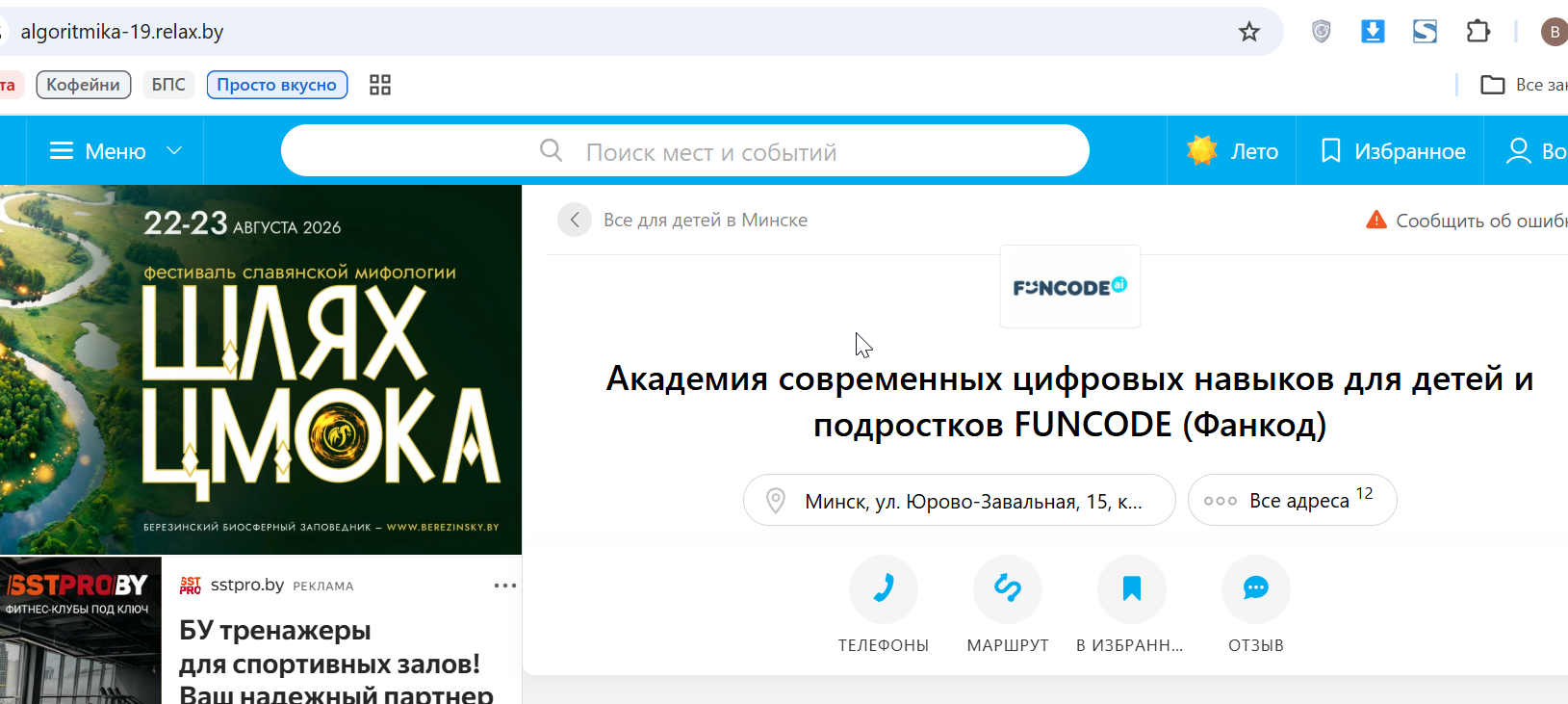The width and height of the screenshot is (1568, 704).
Task: Leave a review with ОТЗЫВ icon
Action: click(x=1256, y=589)
